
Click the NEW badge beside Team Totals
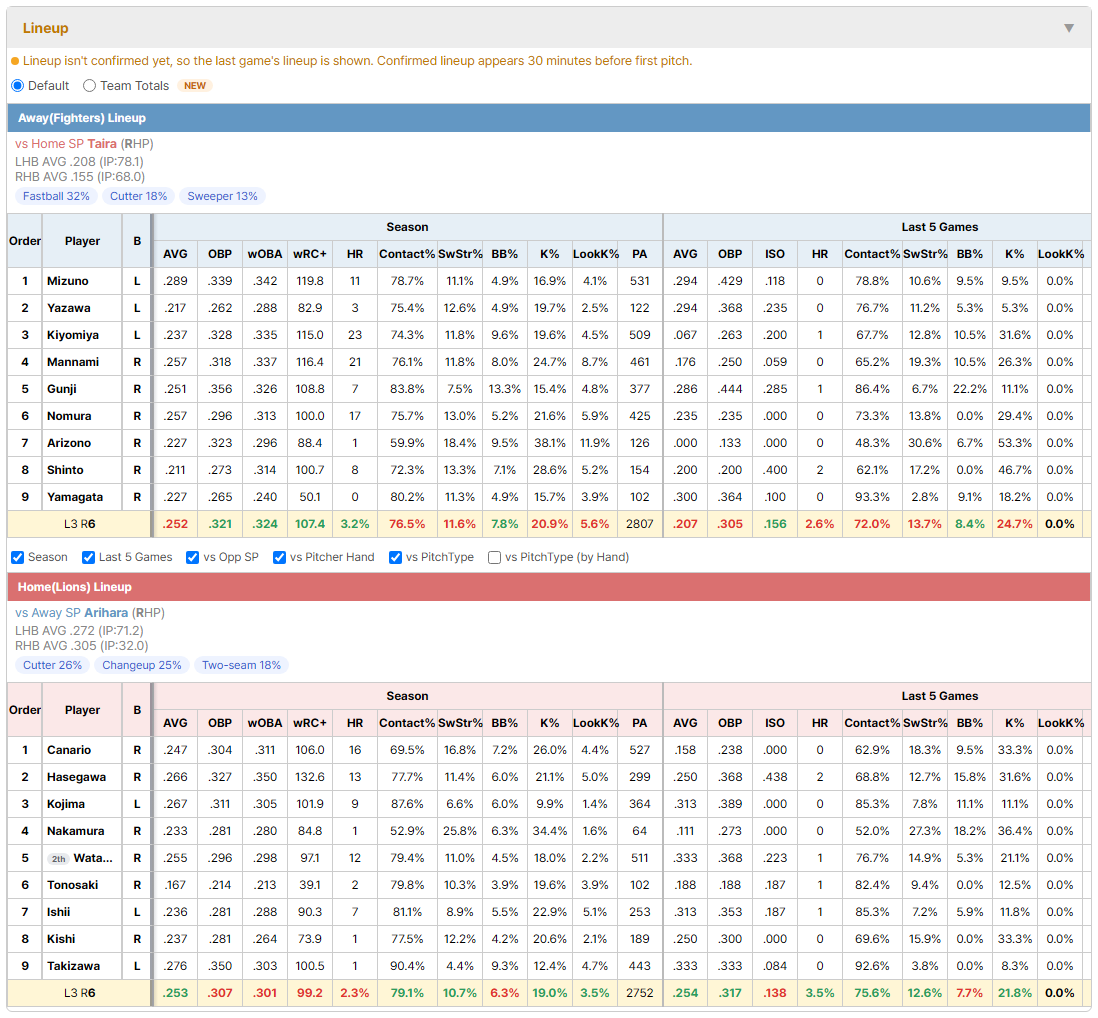195,85
